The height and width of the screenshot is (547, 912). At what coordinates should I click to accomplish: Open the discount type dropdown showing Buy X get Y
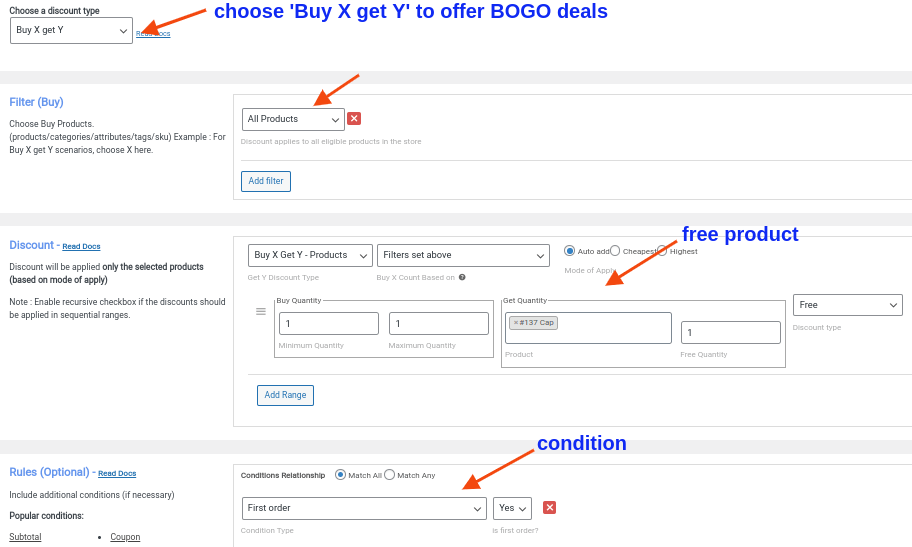(x=71, y=30)
